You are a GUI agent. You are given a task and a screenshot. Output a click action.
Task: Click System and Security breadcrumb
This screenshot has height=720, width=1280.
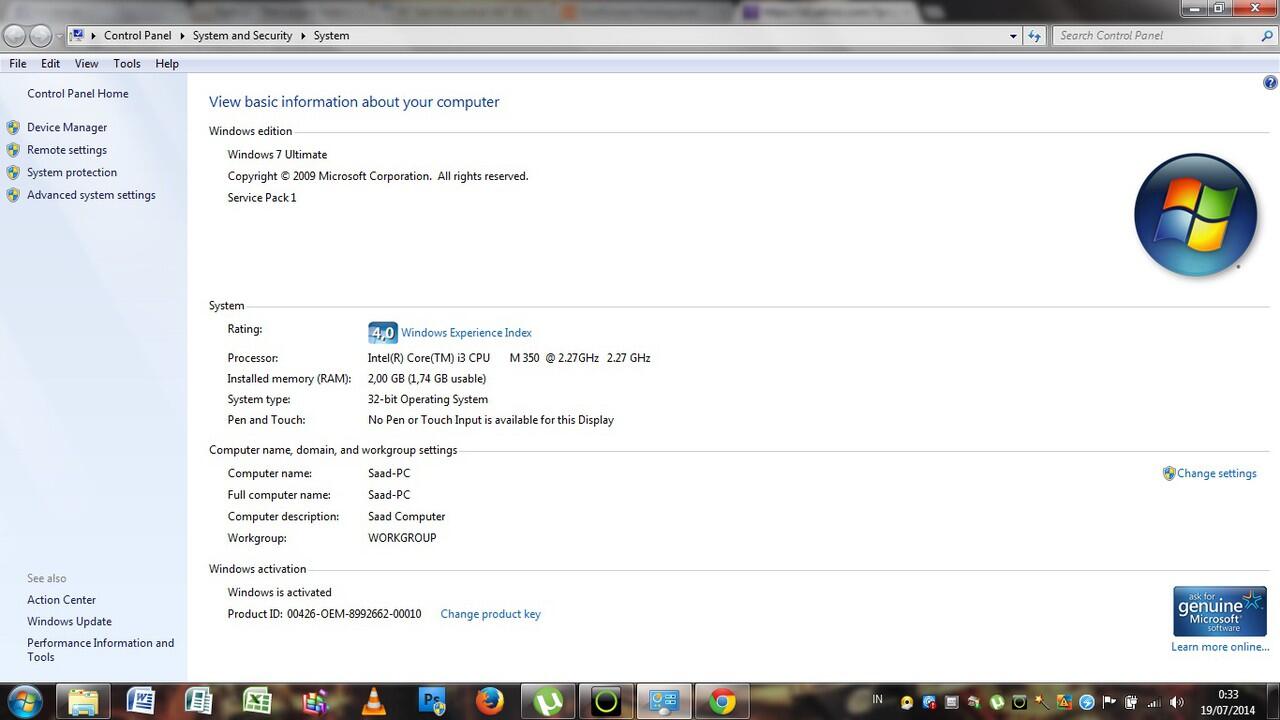click(243, 36)
